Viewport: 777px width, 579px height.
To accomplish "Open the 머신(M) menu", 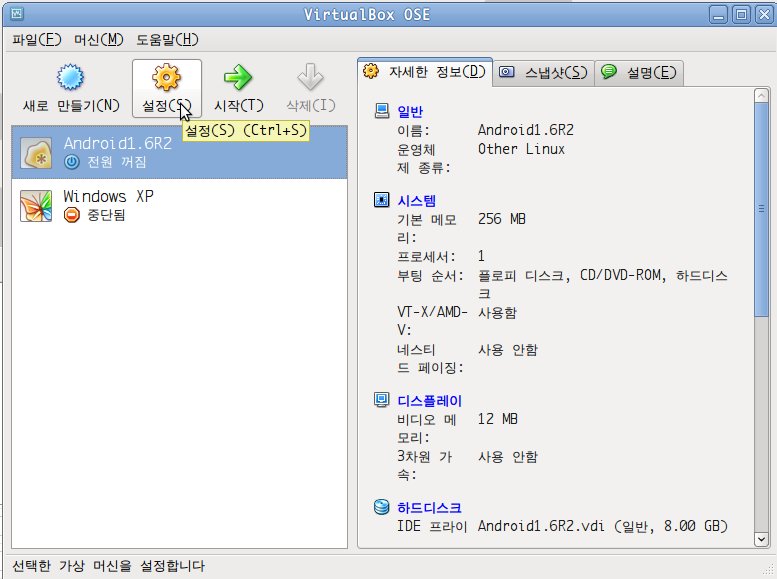I will pyautogui.click(x=99, y=40).
